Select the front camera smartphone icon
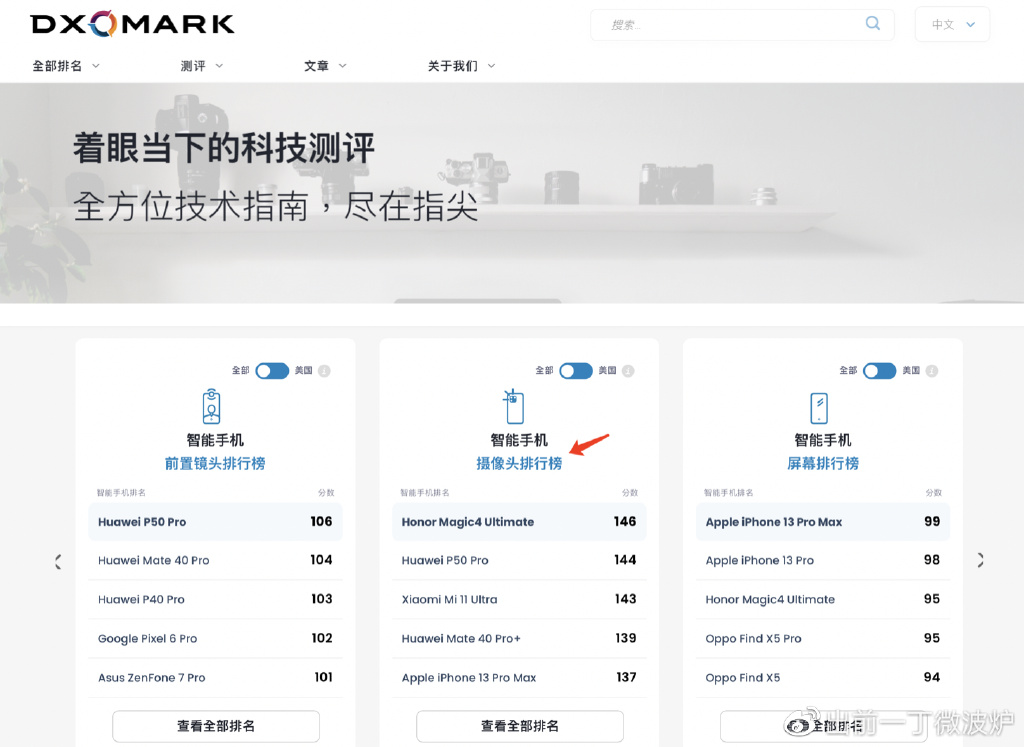Screen dimensions: 1024x747 [215, 407]
